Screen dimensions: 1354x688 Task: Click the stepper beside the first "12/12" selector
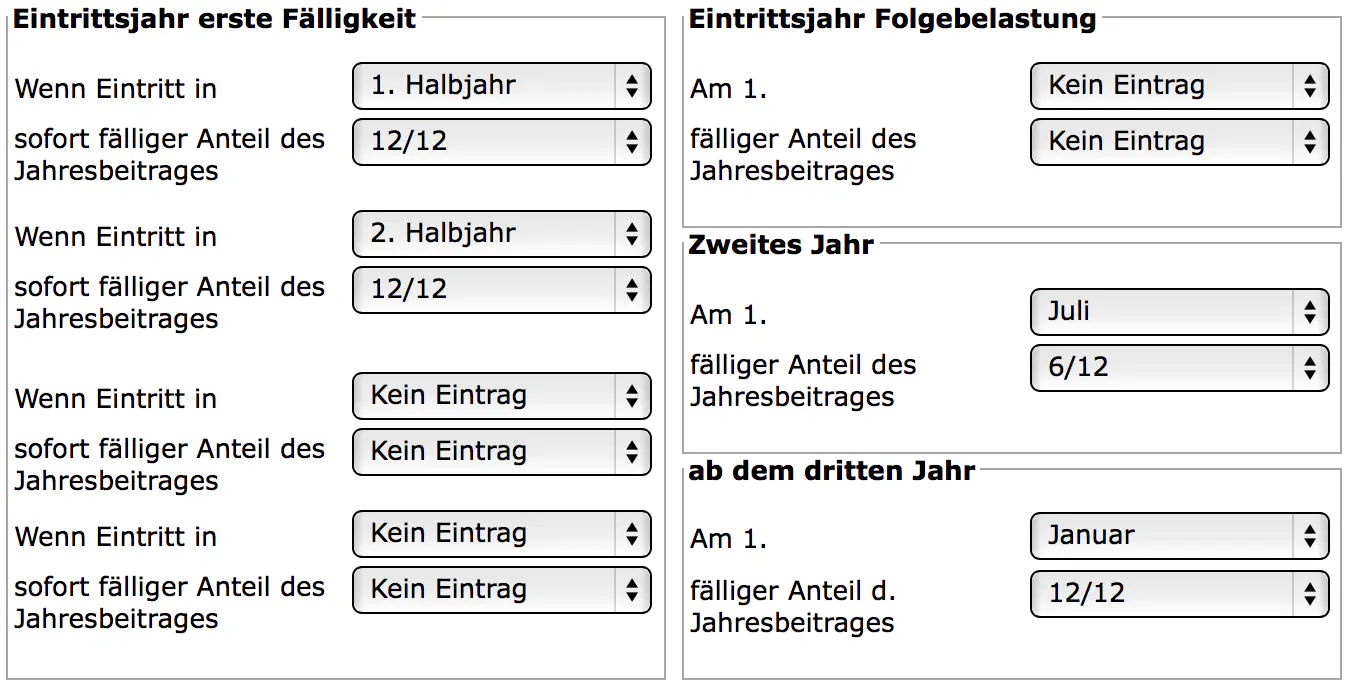click(x=632, y=142)
